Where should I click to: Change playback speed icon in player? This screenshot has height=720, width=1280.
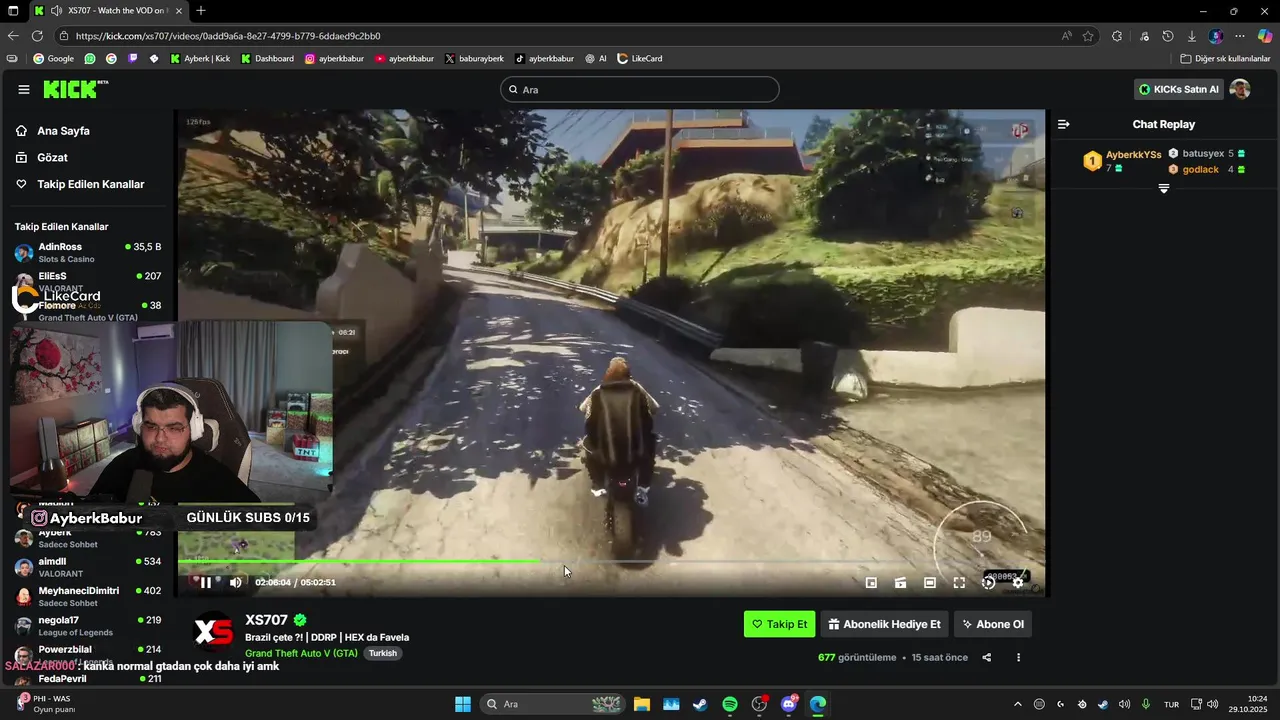[x=988, y=582]
